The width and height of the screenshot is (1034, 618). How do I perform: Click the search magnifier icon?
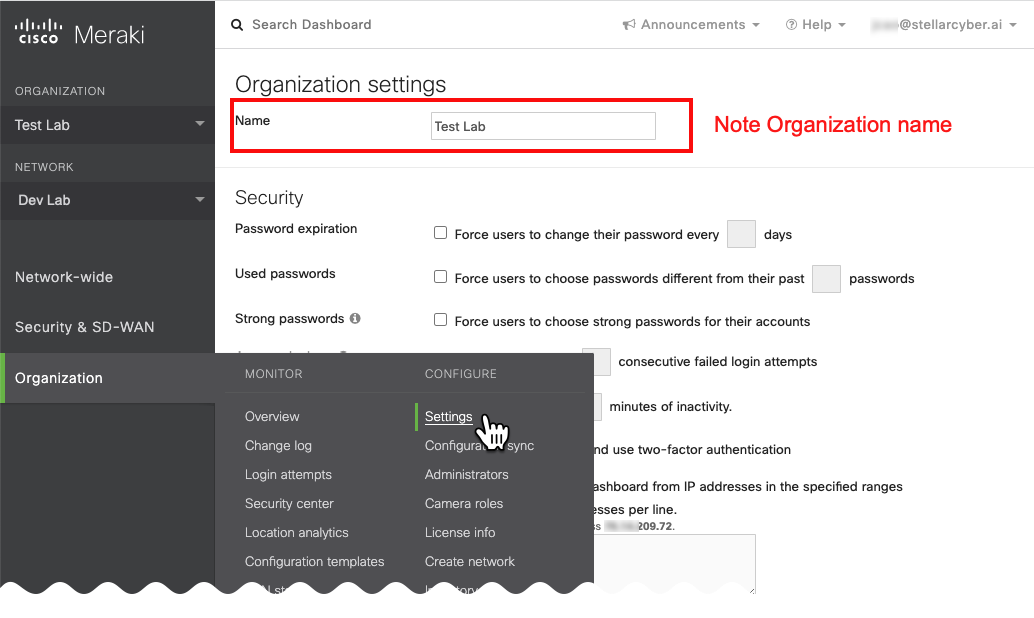(x=237, y=25)
